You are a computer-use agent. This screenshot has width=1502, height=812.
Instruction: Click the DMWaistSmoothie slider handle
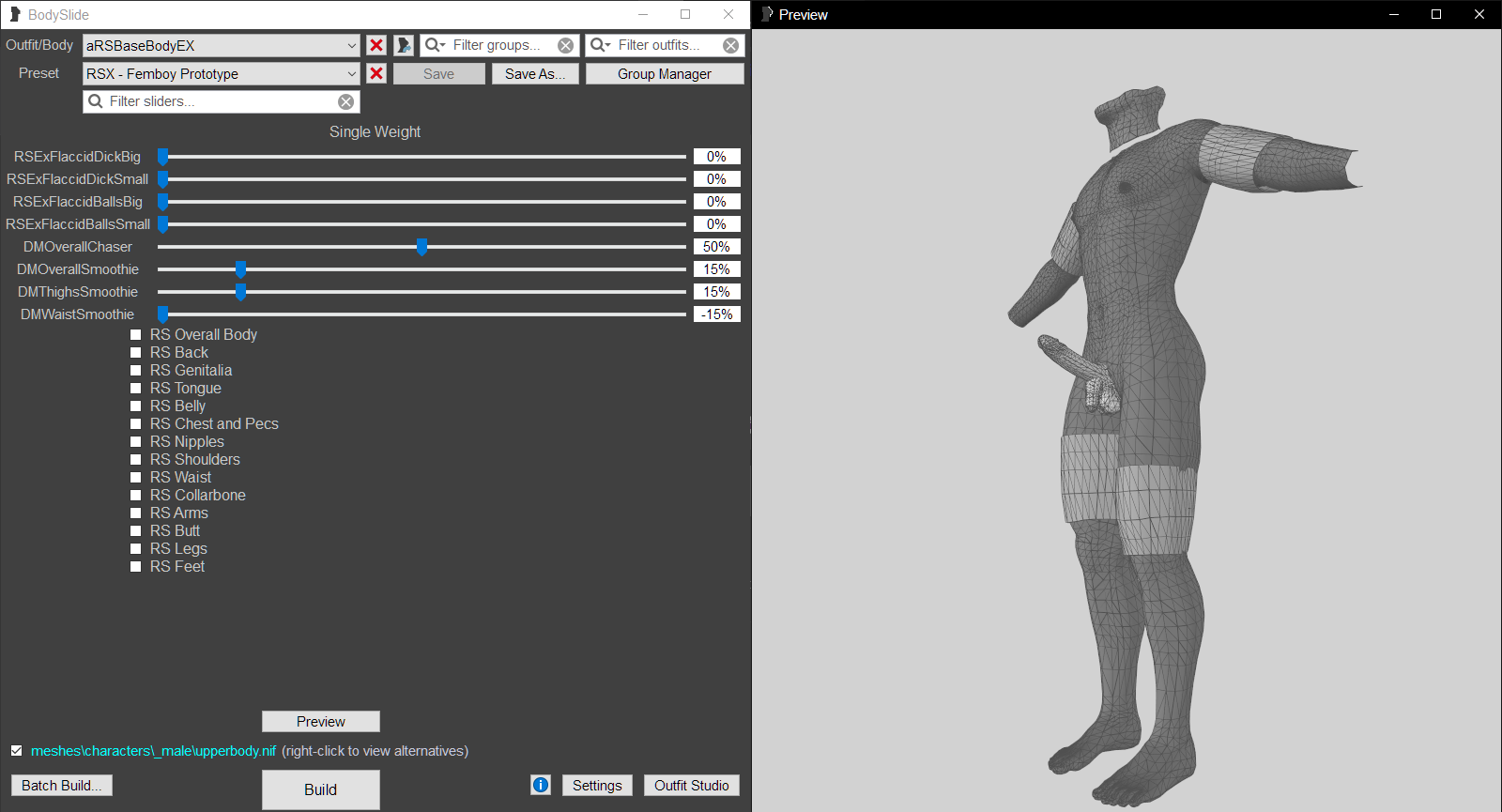coord(162,314)
